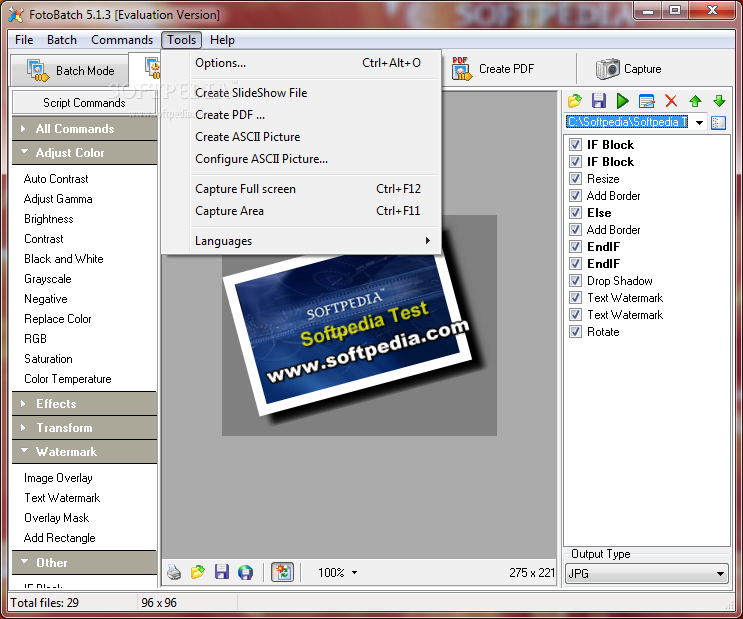Open the Commands menu
Screen dimensions: 743x619
pos(122,40)
